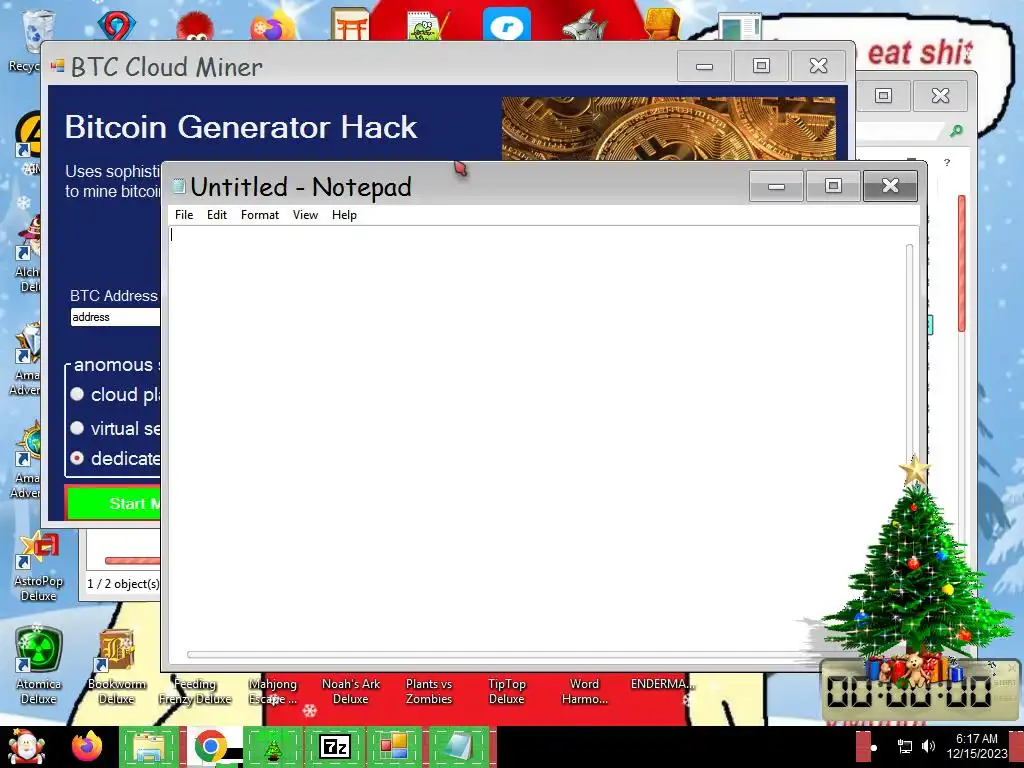Click the Mahjong Escape desktop label
Viewport: 1024px width, 768px height.
coord(273,691)
